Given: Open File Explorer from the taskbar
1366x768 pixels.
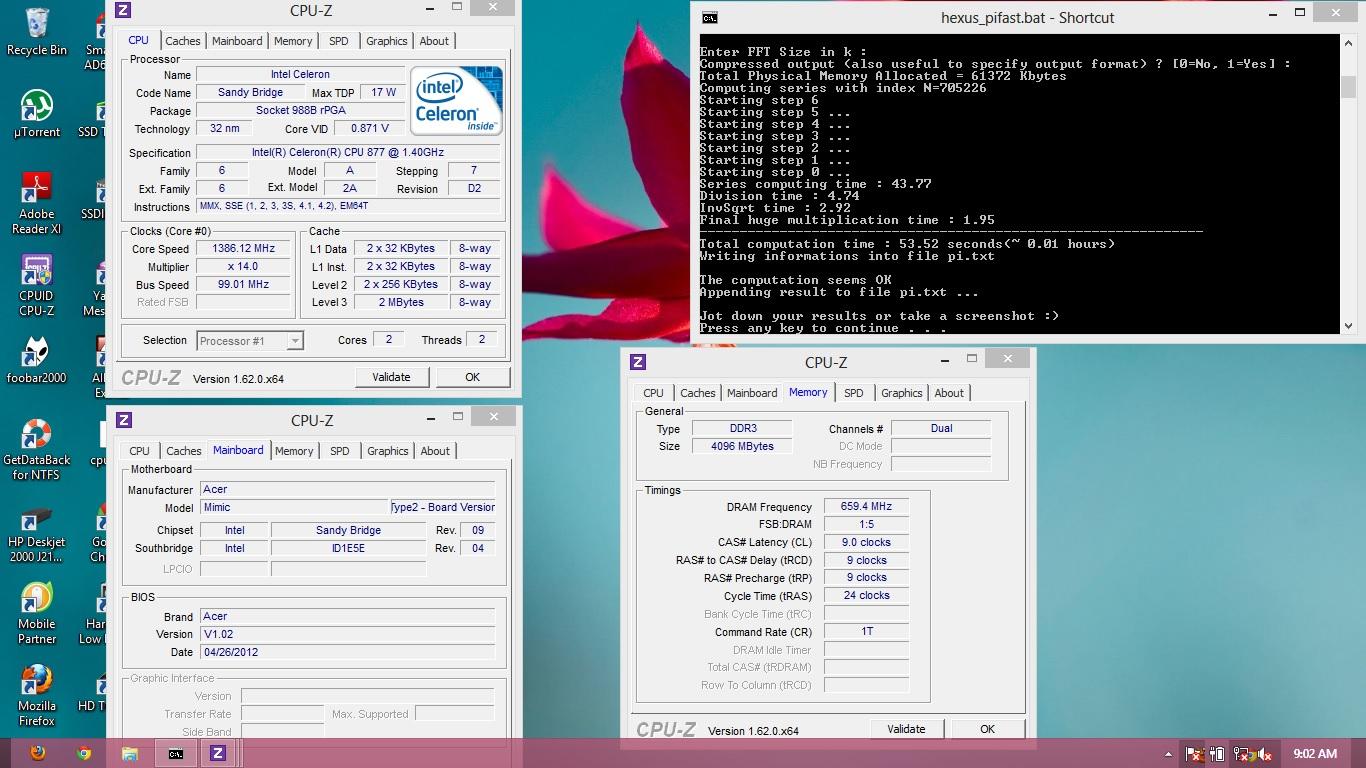Looking at the screenshot, I should coord(130,754).
